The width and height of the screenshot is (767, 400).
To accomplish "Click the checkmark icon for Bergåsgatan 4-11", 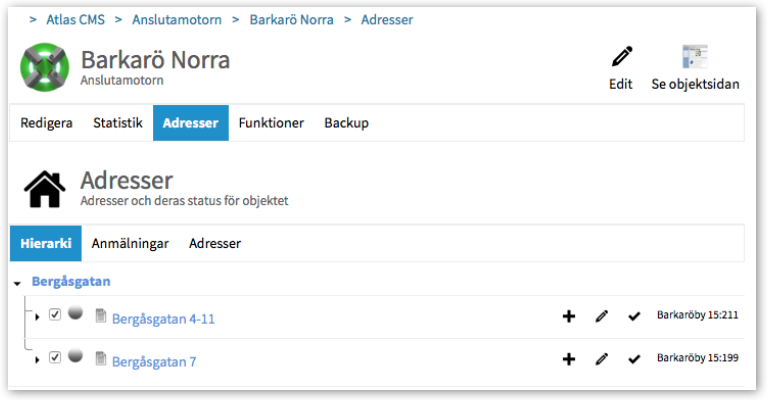I will pos(634,317).
